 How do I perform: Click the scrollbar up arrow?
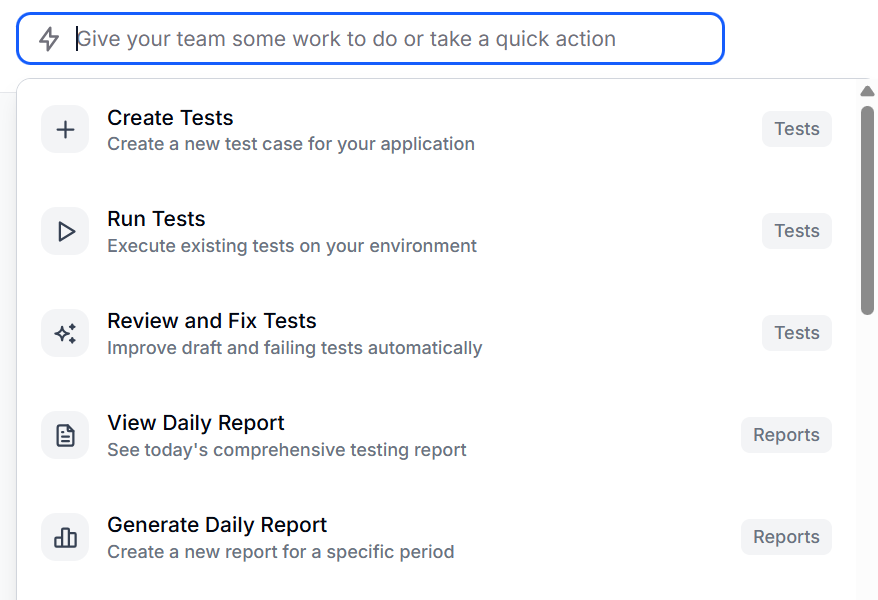pos(868,90)
